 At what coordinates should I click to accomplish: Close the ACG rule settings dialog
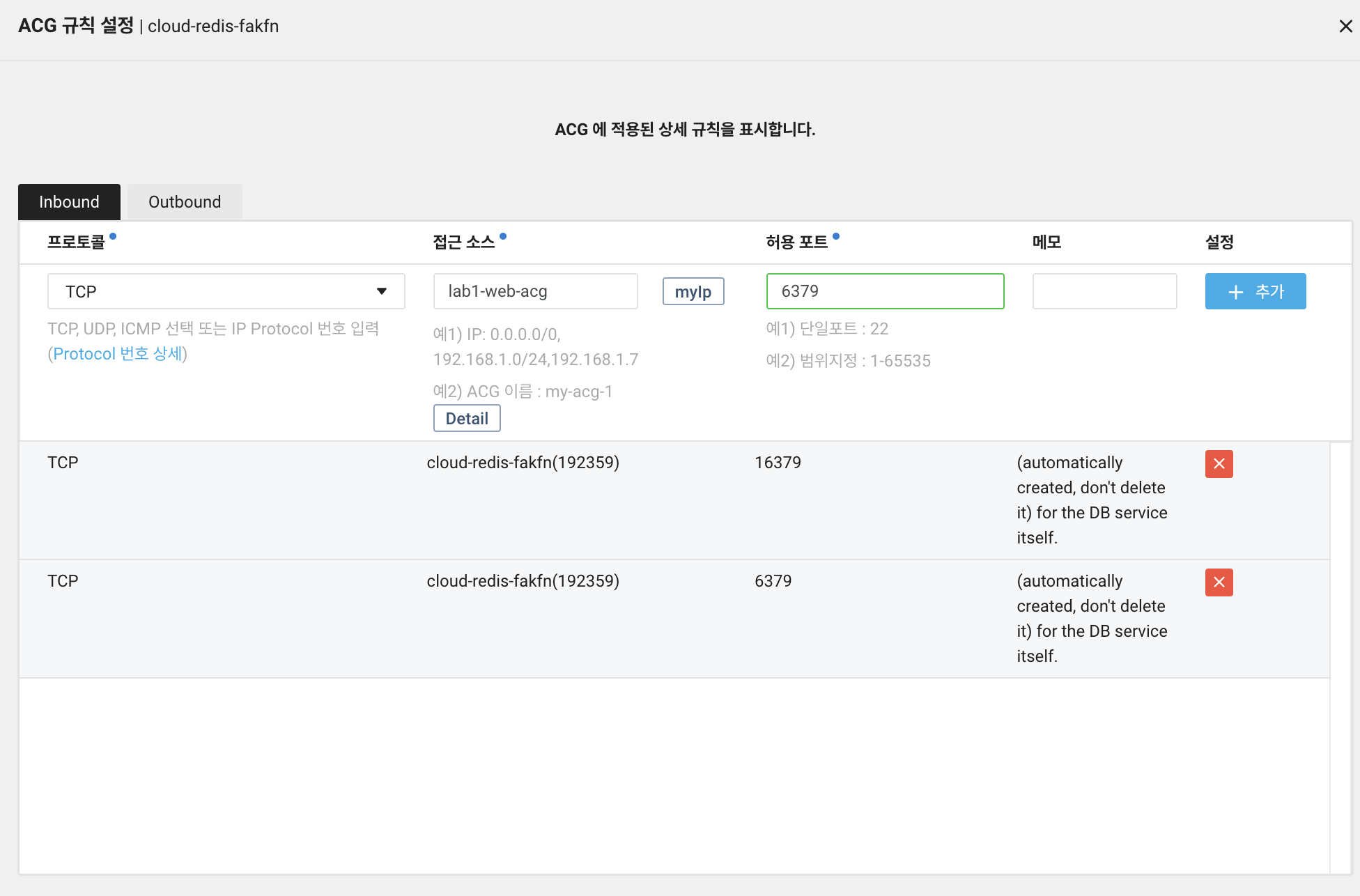point(1345,26)
